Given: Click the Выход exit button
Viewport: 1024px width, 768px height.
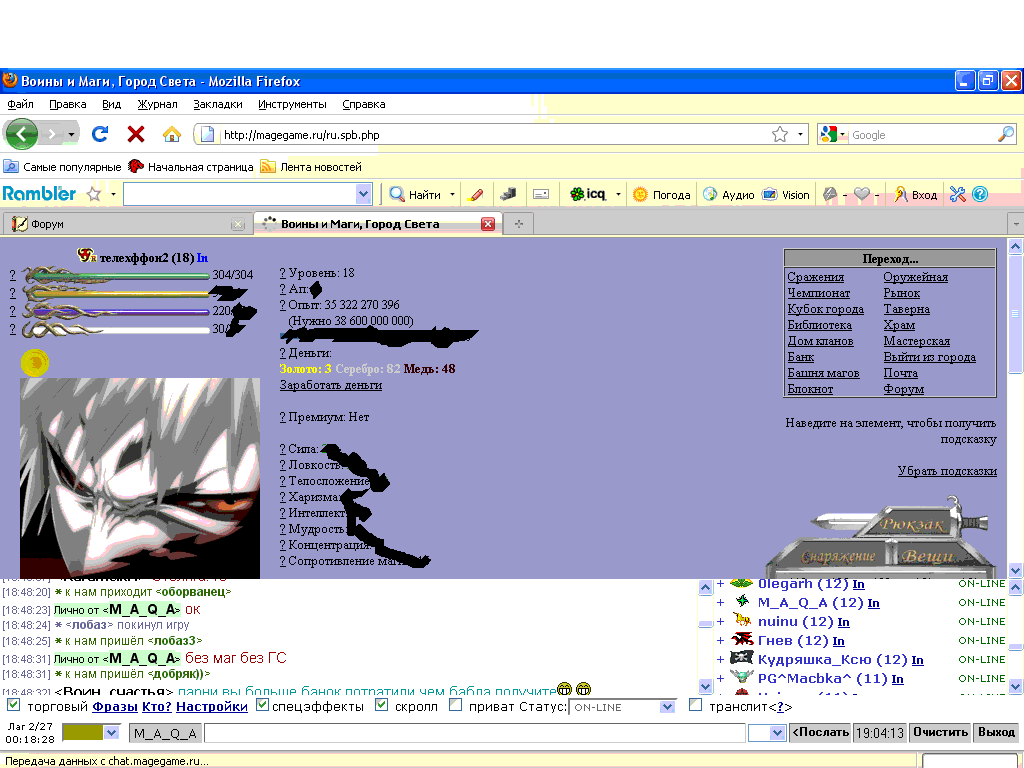Looking at the screenshot, I should (x=996, y=732).
